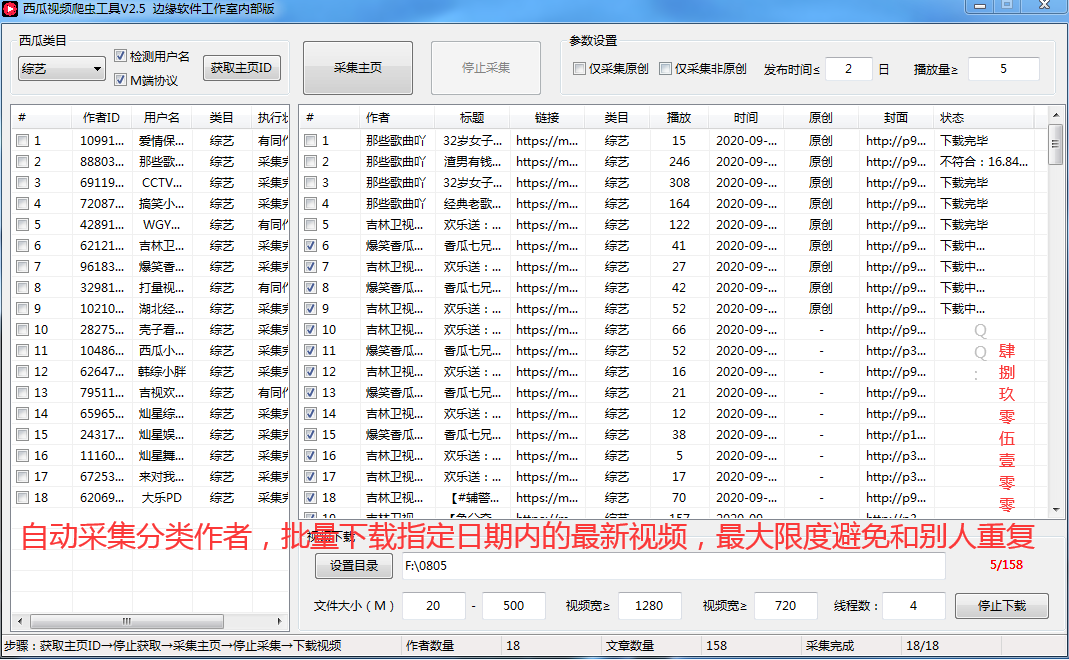Click the 发布时间 days input field
Image resolution: width=1069 pixels, height=660 pixels.
pos(848,69)
